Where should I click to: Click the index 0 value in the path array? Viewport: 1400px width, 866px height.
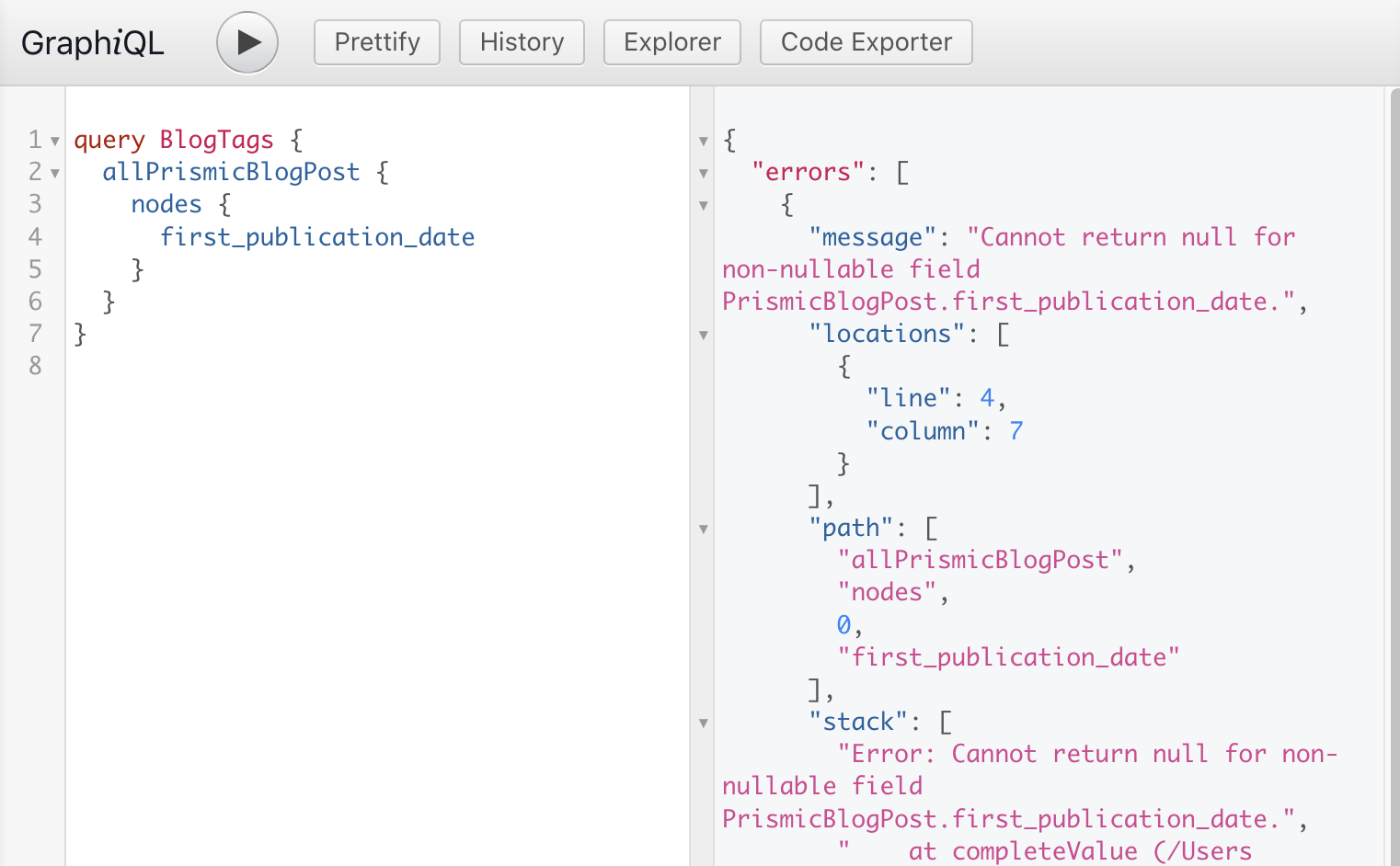[844, 625]
